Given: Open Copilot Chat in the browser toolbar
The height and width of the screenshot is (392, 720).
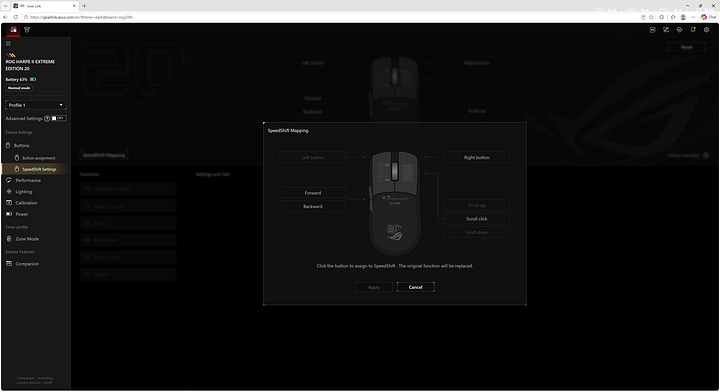Looking at the screenshot, I should pos(709,17).
